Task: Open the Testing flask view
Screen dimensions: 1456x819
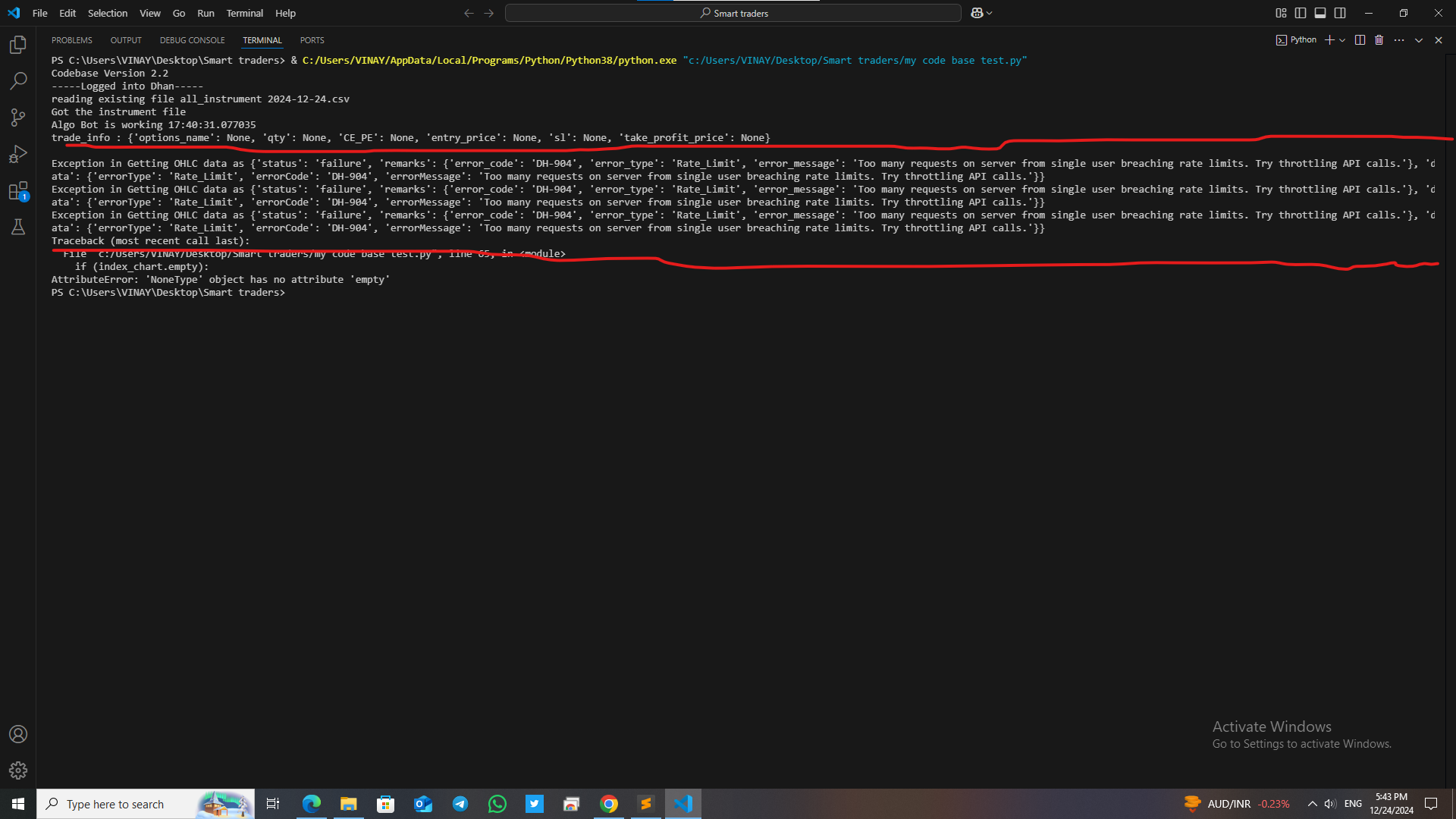Action: coord(18,227)
